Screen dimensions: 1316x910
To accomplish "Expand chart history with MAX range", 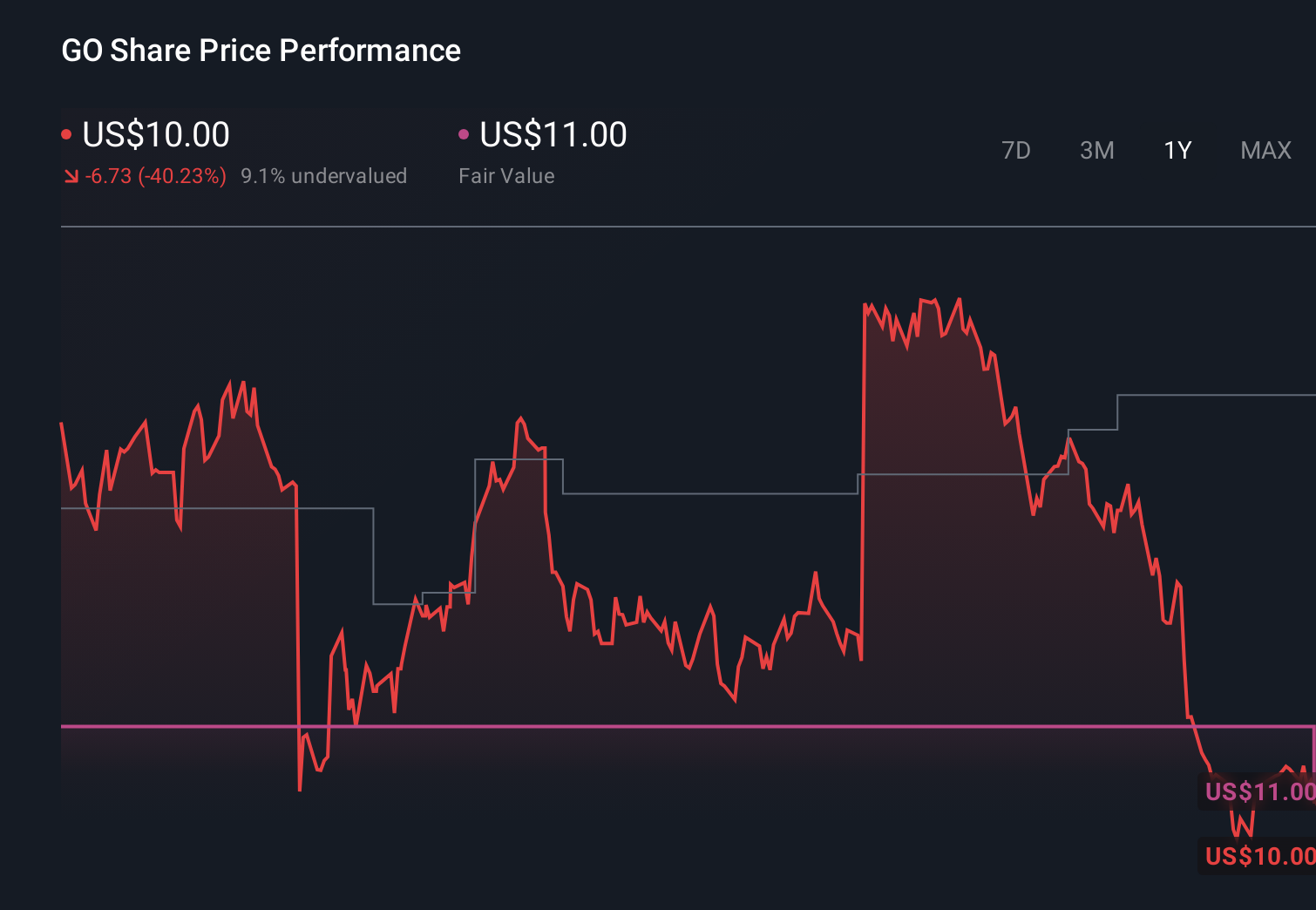I will (1265, 150).
